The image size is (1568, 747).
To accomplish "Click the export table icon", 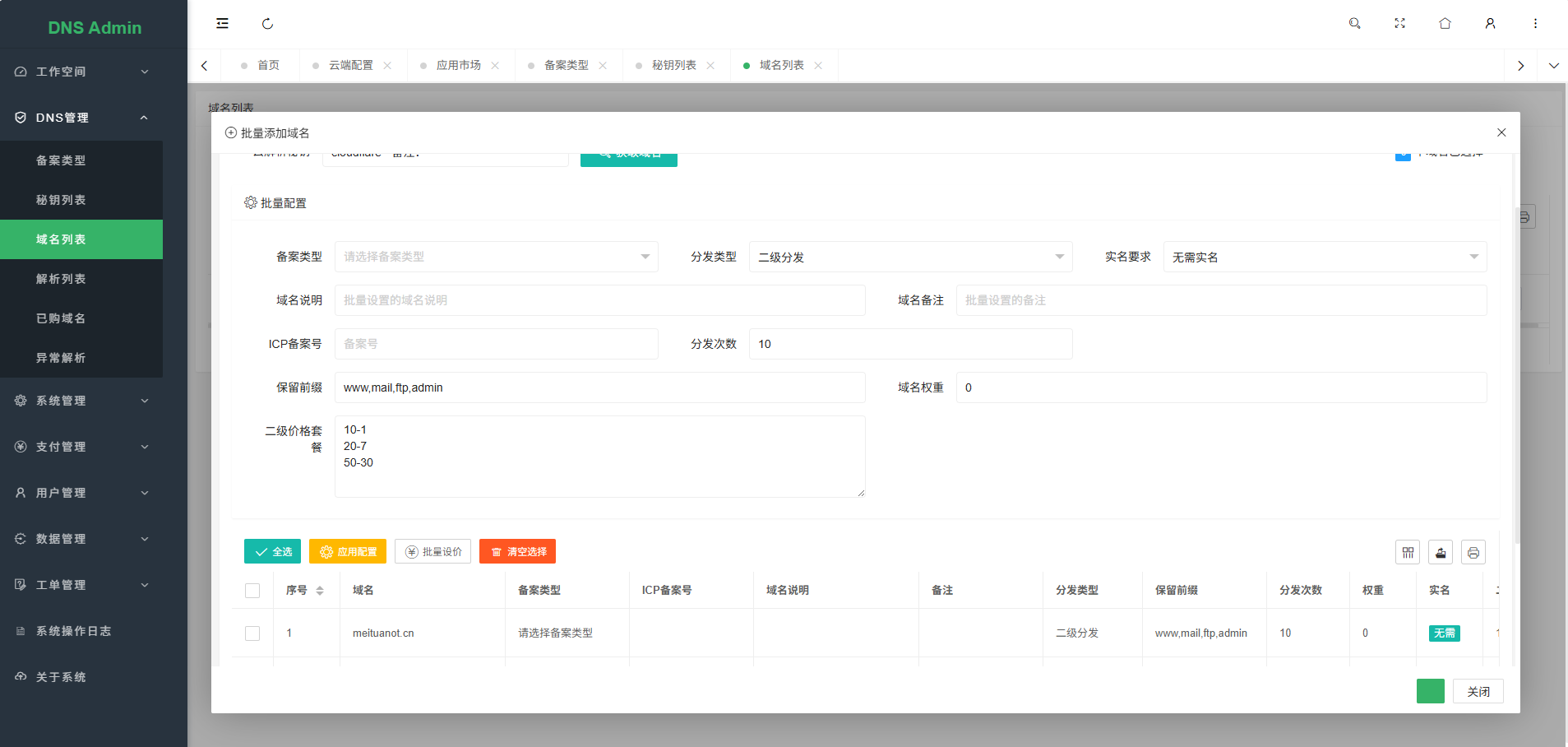I will click(1441, 552).
